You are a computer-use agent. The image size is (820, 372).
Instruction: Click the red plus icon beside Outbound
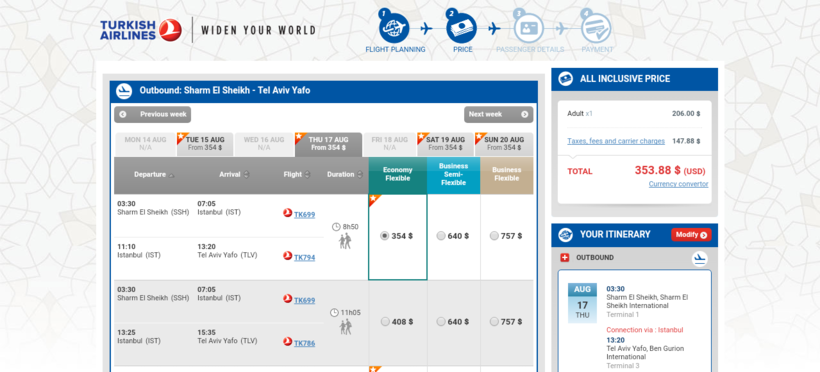564,258
